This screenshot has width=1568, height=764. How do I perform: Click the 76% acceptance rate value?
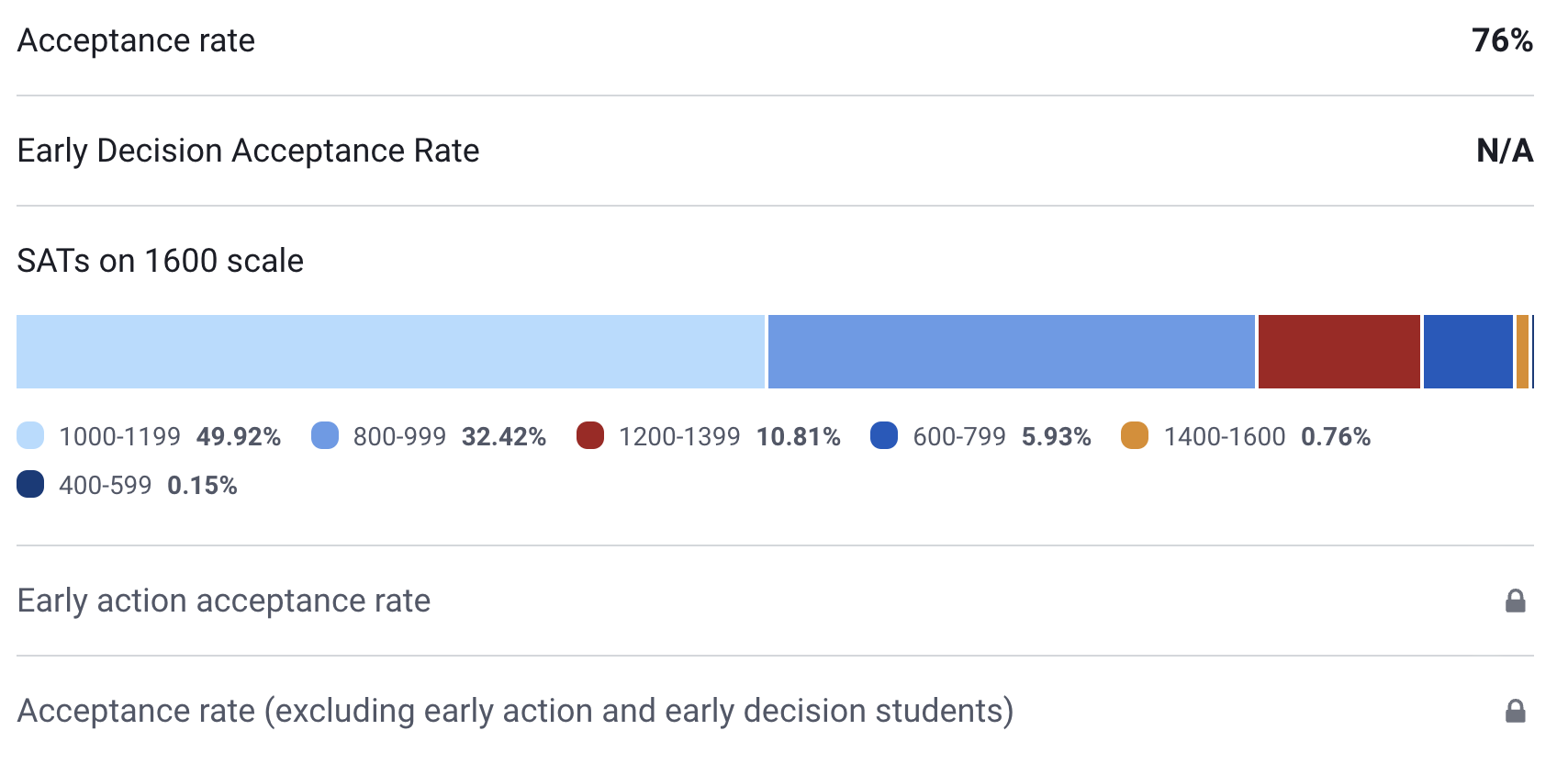point(1502,40)
